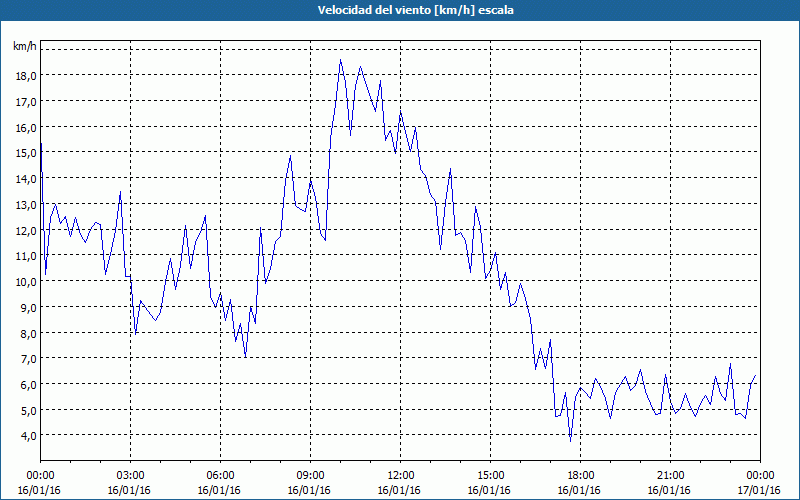Click the '6,0' y-axis label

pyautogui.click(x=29, y=385)
